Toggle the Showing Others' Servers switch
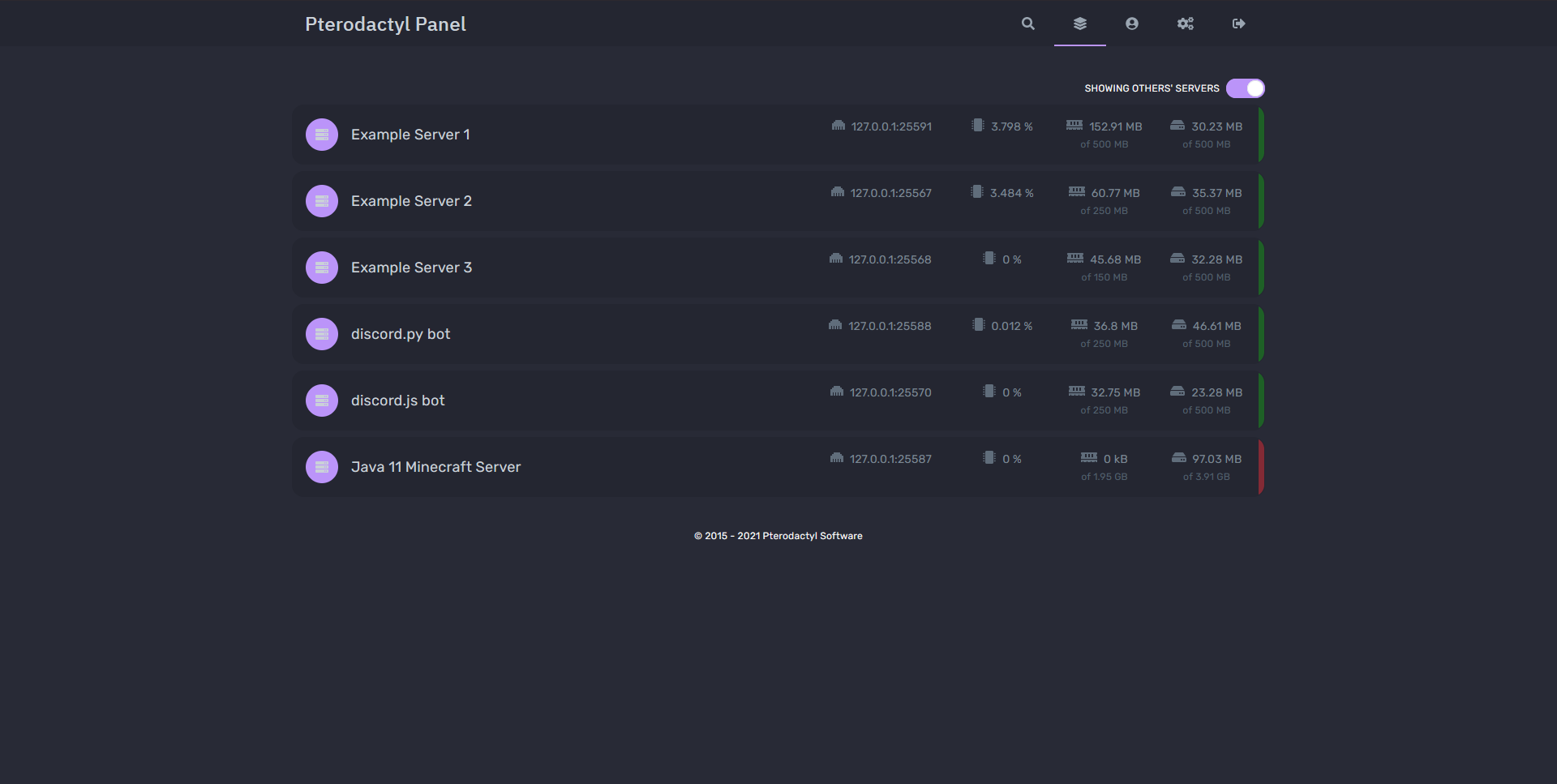The image size is (1557, 784). point(1245,88)
